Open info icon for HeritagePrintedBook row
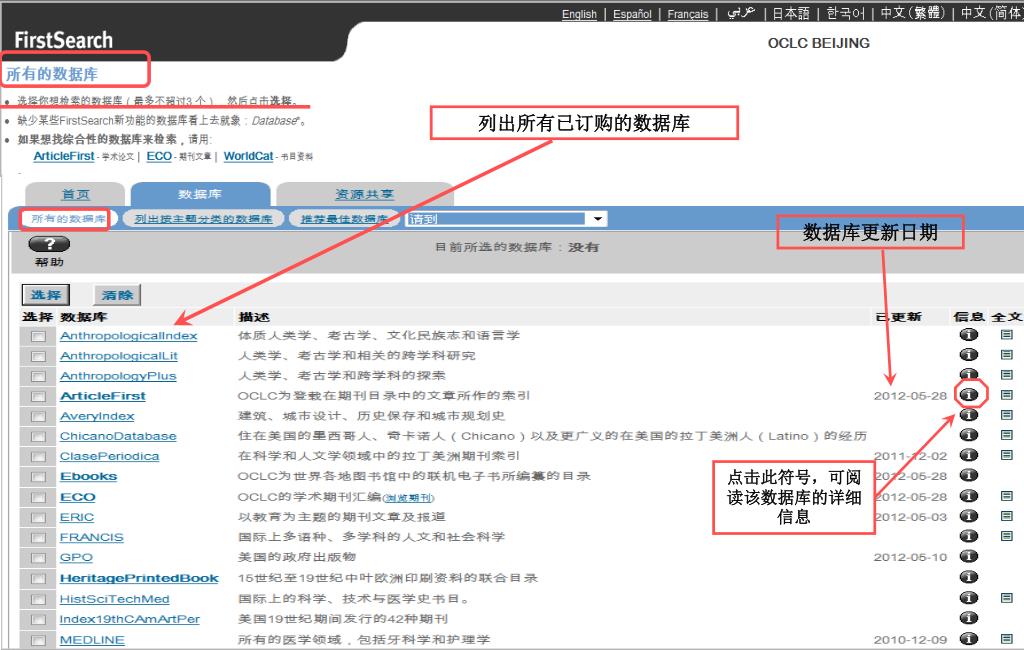The image size is (1024, 650). (968, 577)
